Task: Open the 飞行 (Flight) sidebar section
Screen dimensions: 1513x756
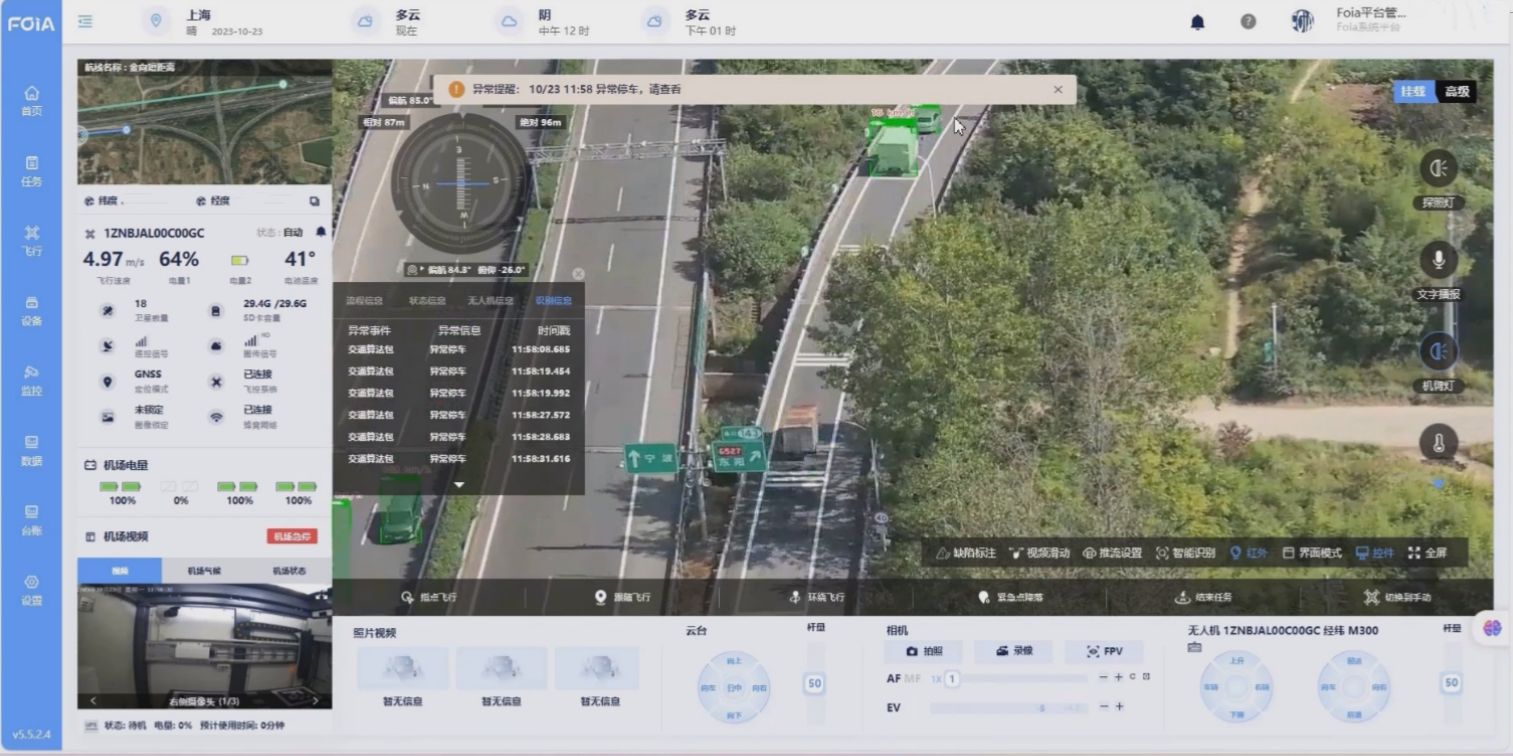Action: coord(31,240)
